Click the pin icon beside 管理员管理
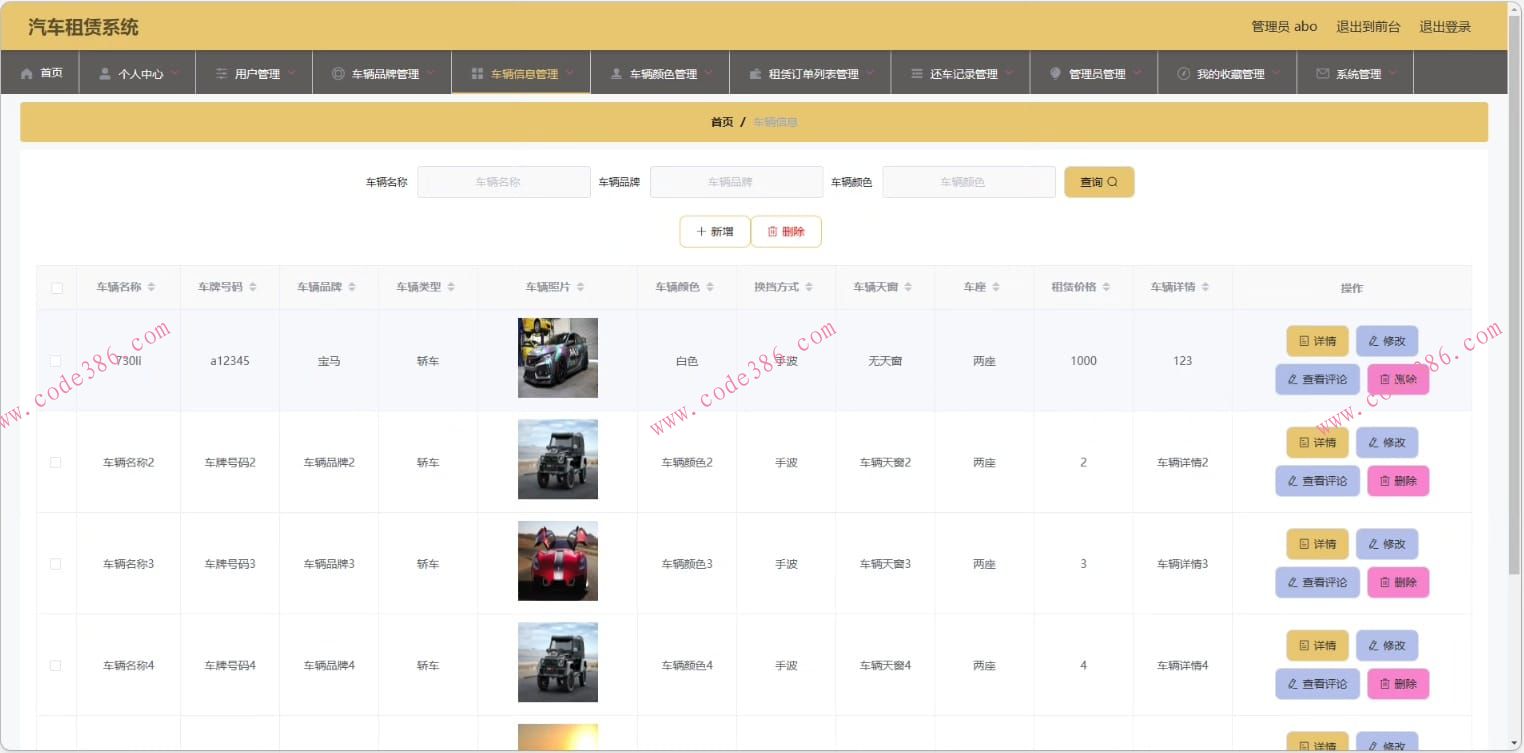This screenshot has width=1524, height=753. click(x=1056, y=71)
